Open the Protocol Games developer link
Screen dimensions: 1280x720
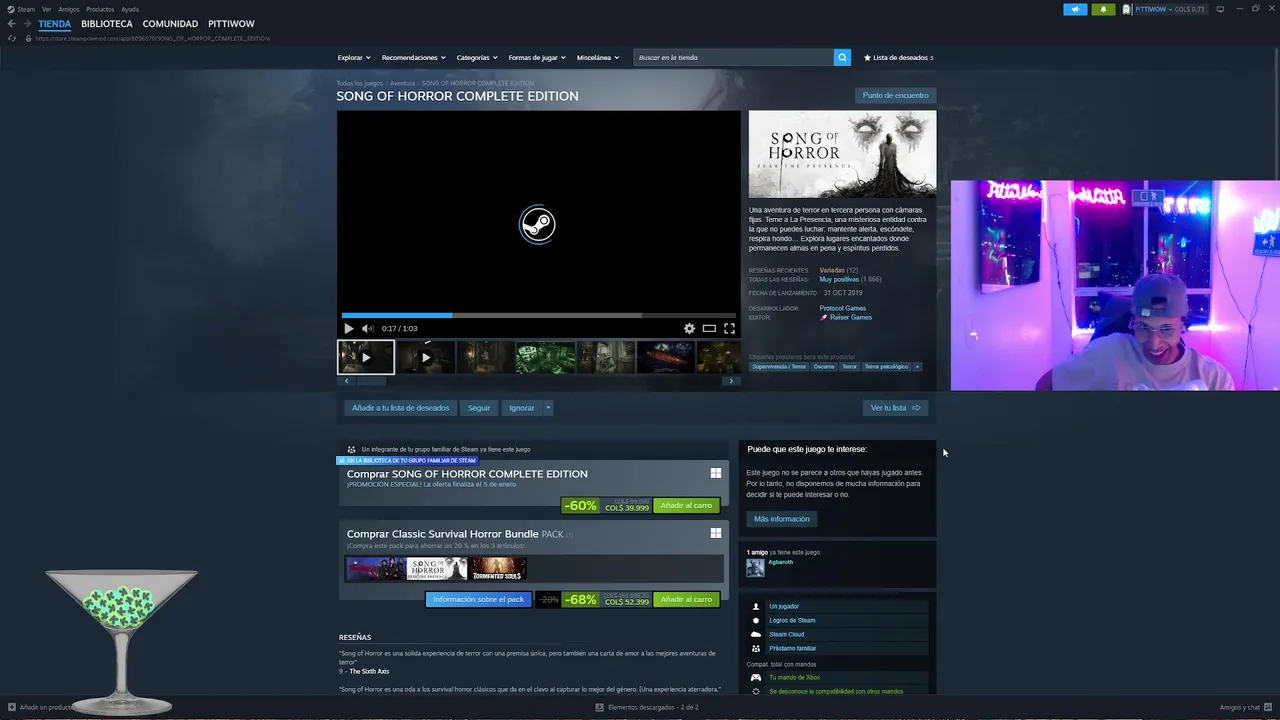click(843, 308)
